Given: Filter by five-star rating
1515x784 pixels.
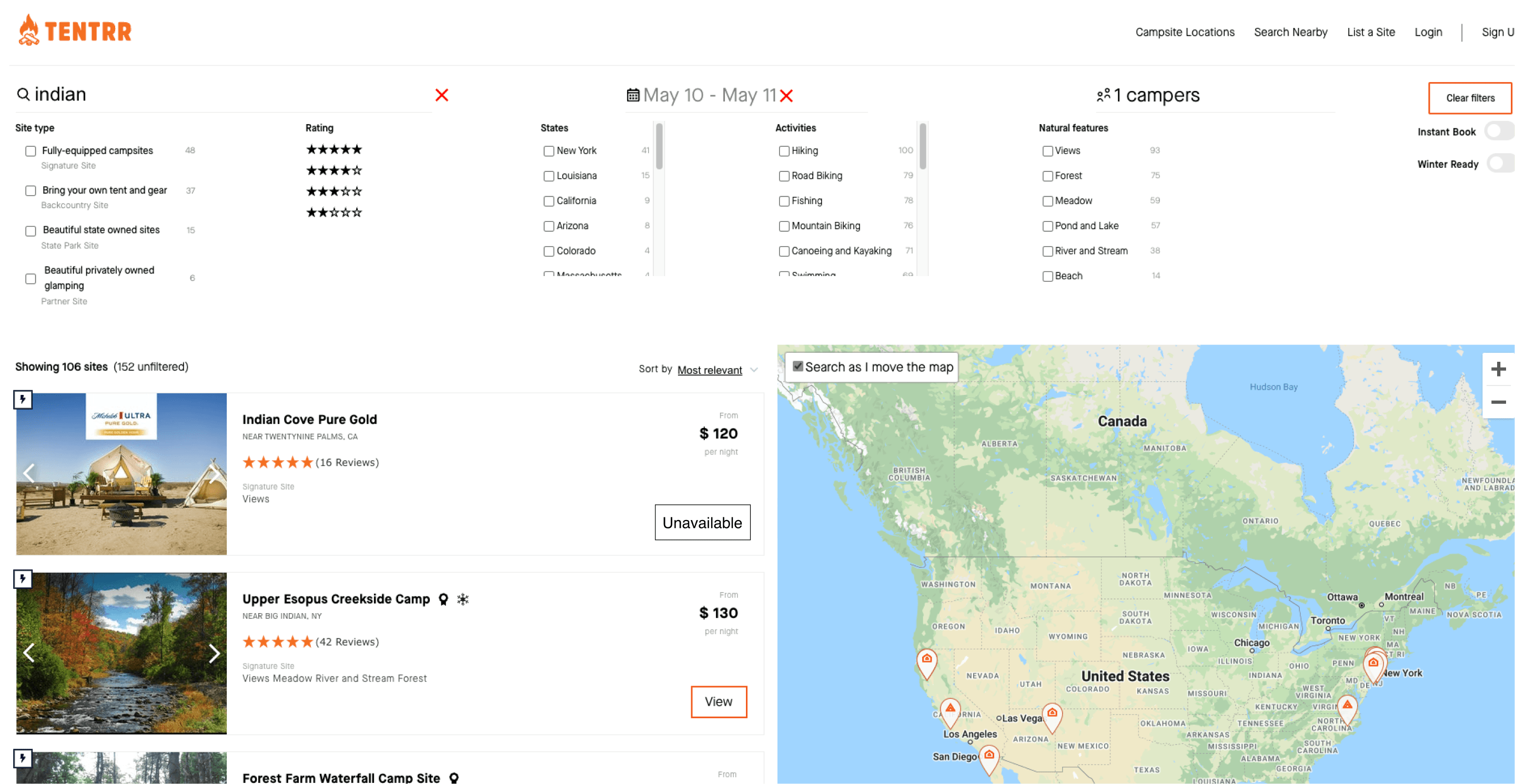Looking at the screenshot, I should pos(334,150).
